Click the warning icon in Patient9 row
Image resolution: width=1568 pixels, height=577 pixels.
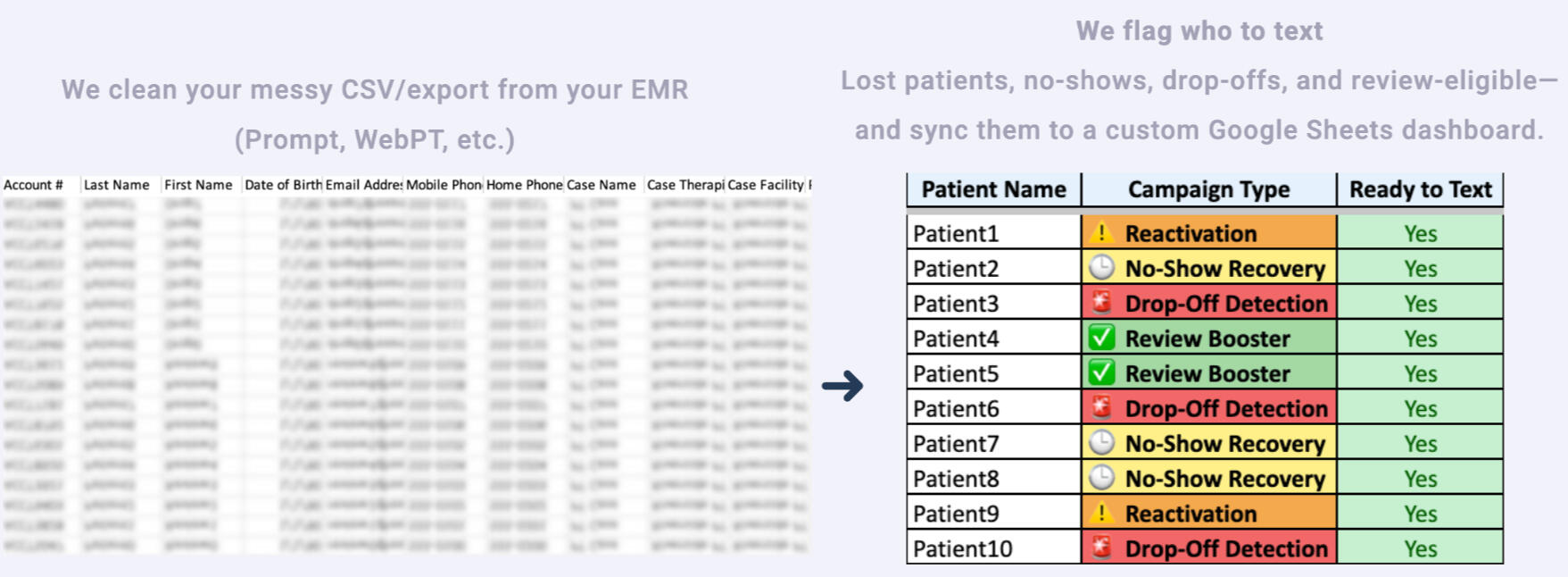(x=1102, y=514)
